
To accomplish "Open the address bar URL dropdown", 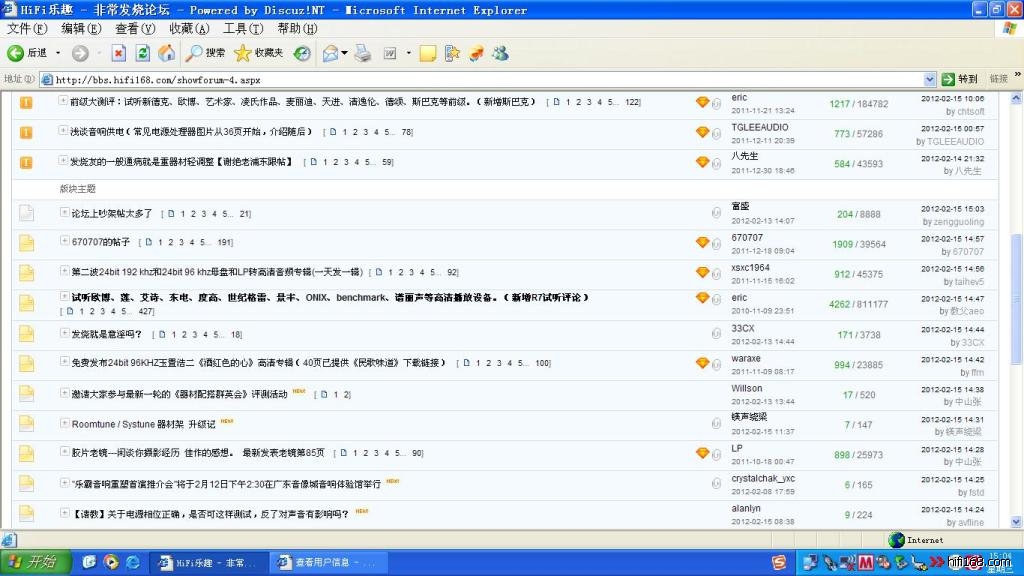I will pos(930,79).
